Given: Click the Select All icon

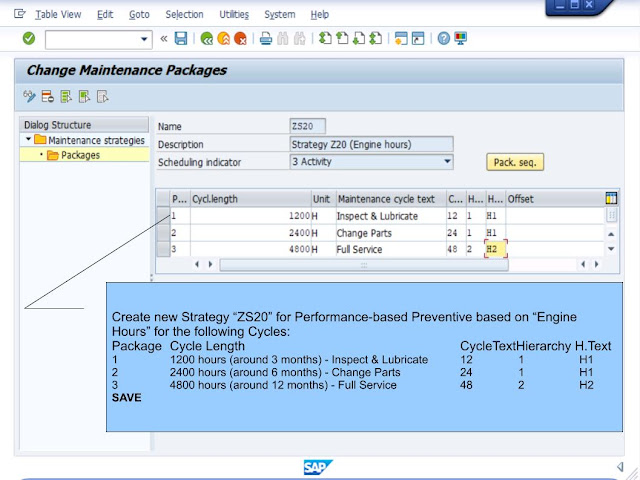Looking at the screenshot, I should [66, 97].
